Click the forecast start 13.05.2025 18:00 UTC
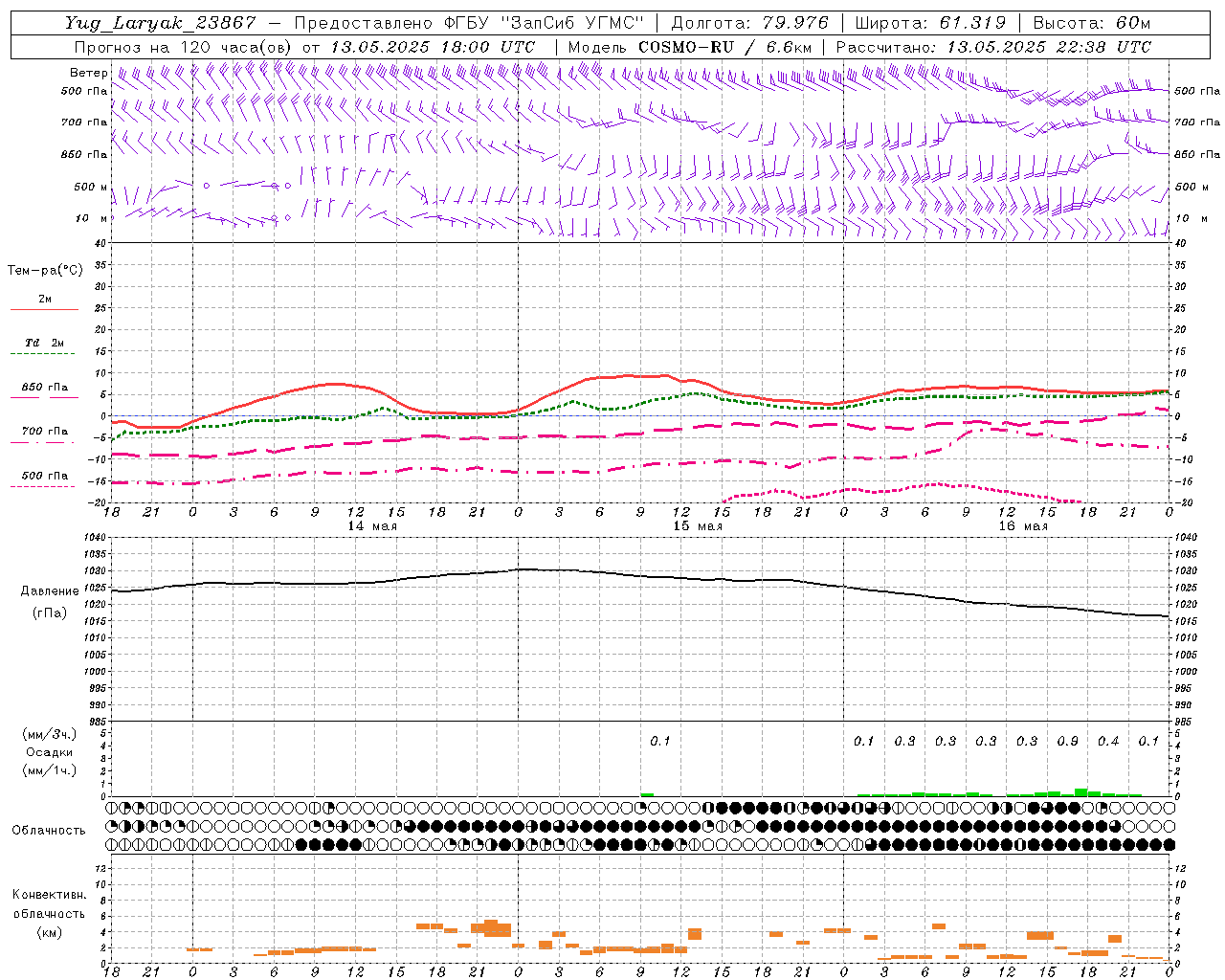 [434, 47]
